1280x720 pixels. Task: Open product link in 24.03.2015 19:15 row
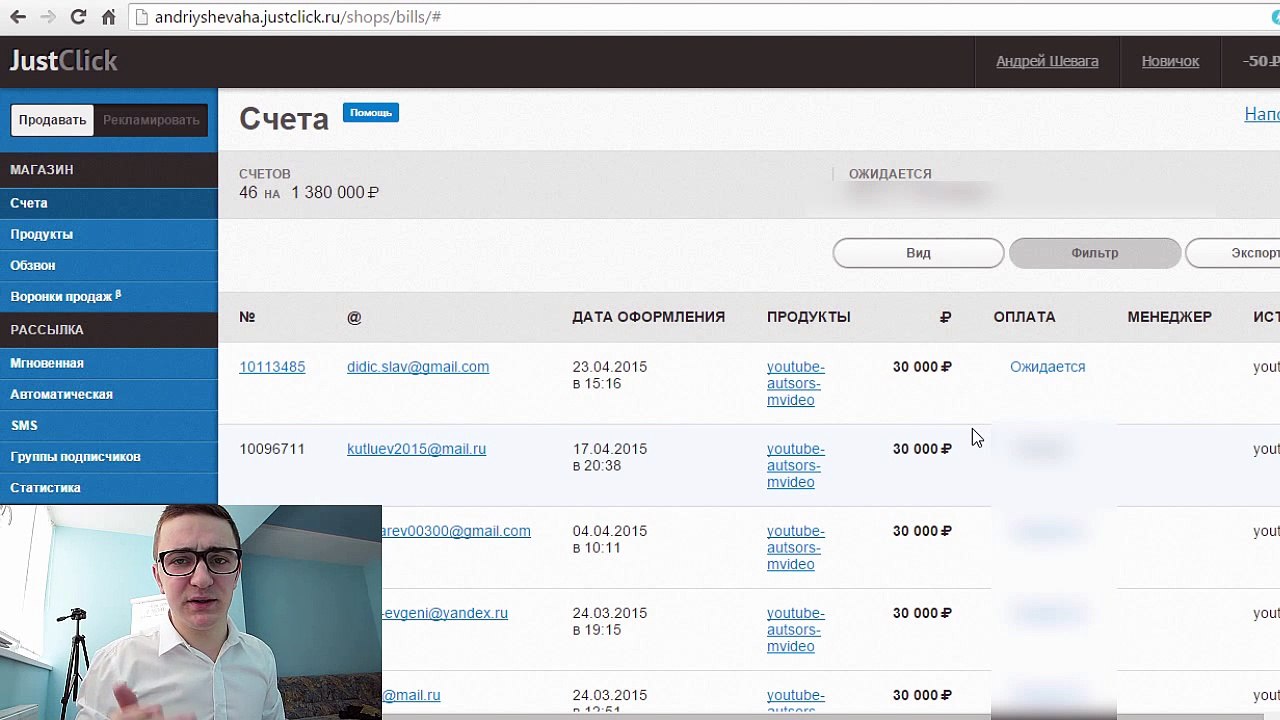pos(795,629)
